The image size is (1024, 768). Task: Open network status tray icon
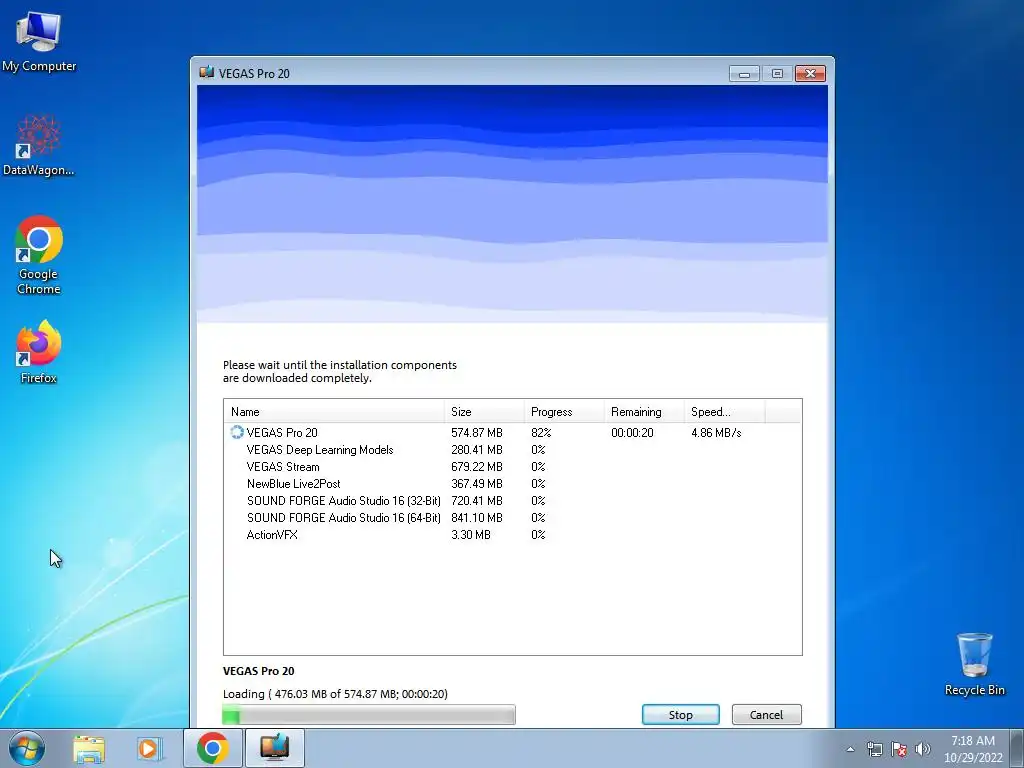click(x=874, y=749)
